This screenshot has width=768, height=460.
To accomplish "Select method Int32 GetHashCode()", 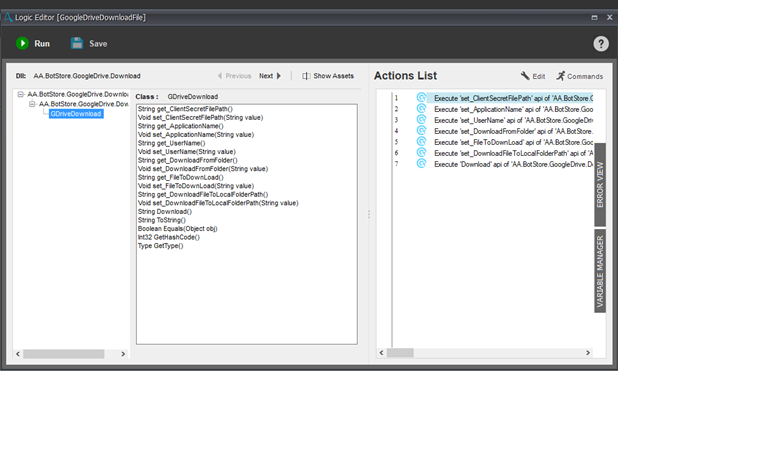I will tap(168, 237).
